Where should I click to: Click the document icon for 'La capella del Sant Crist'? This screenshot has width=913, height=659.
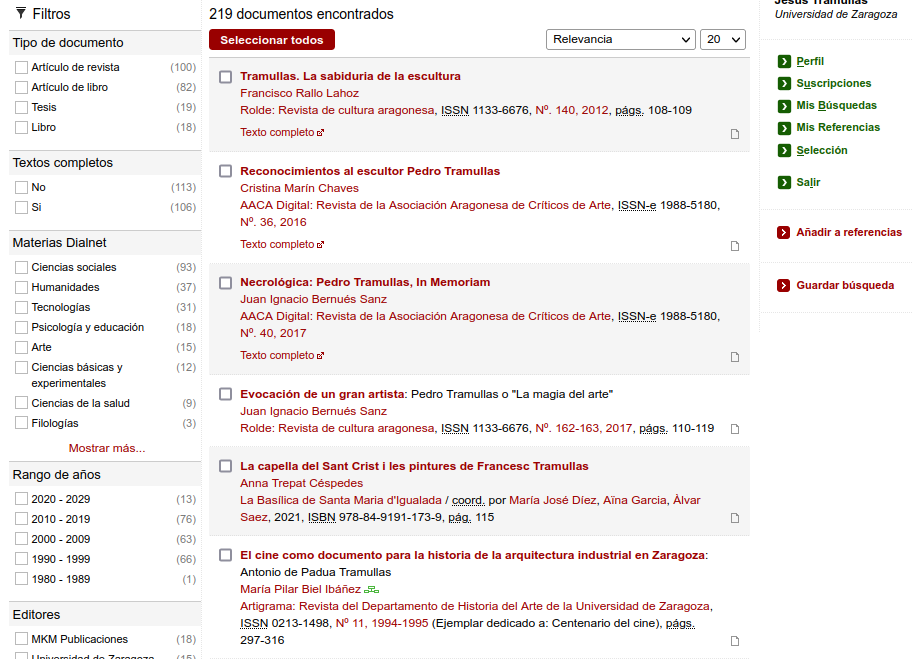point(735,518)
